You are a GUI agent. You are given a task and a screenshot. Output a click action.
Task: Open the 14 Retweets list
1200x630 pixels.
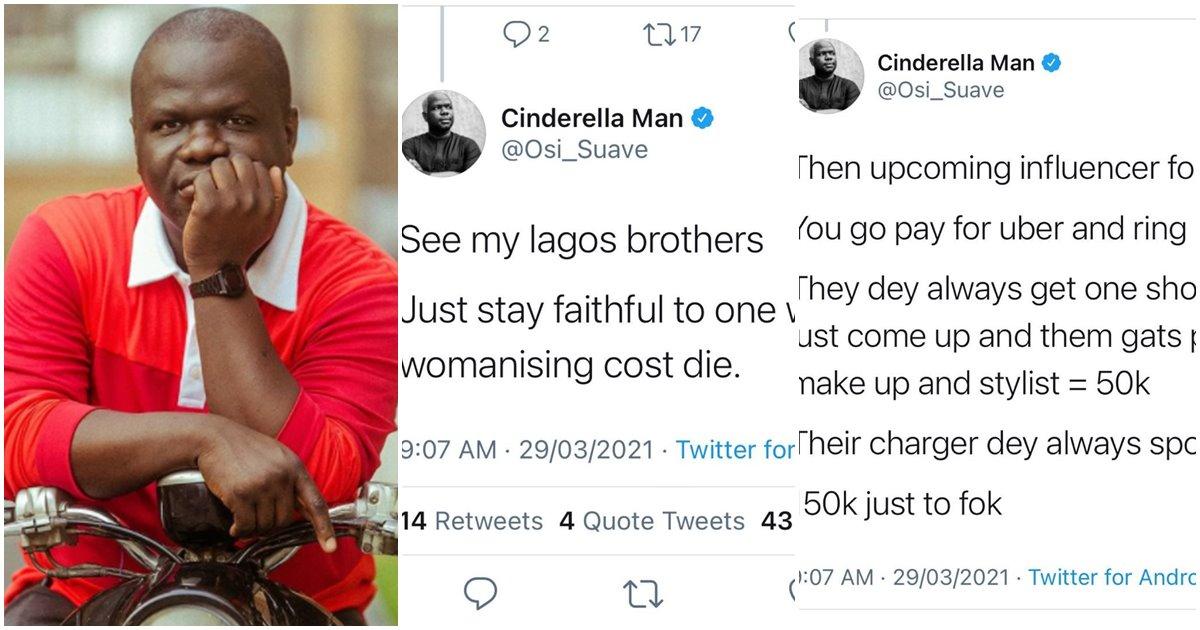(471, 521)
